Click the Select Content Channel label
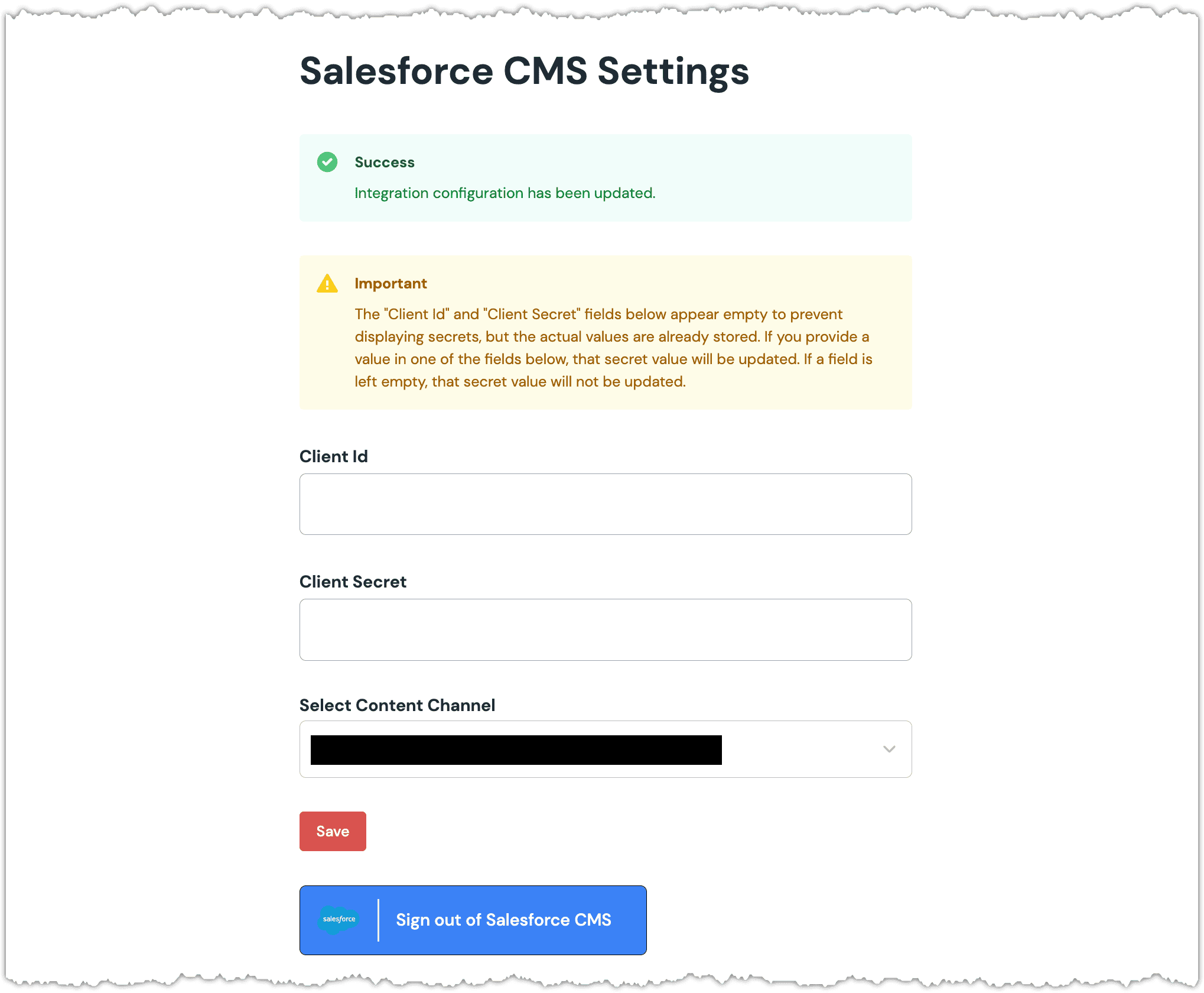Viewport: 1204px width, 993px height. [397, 705]
